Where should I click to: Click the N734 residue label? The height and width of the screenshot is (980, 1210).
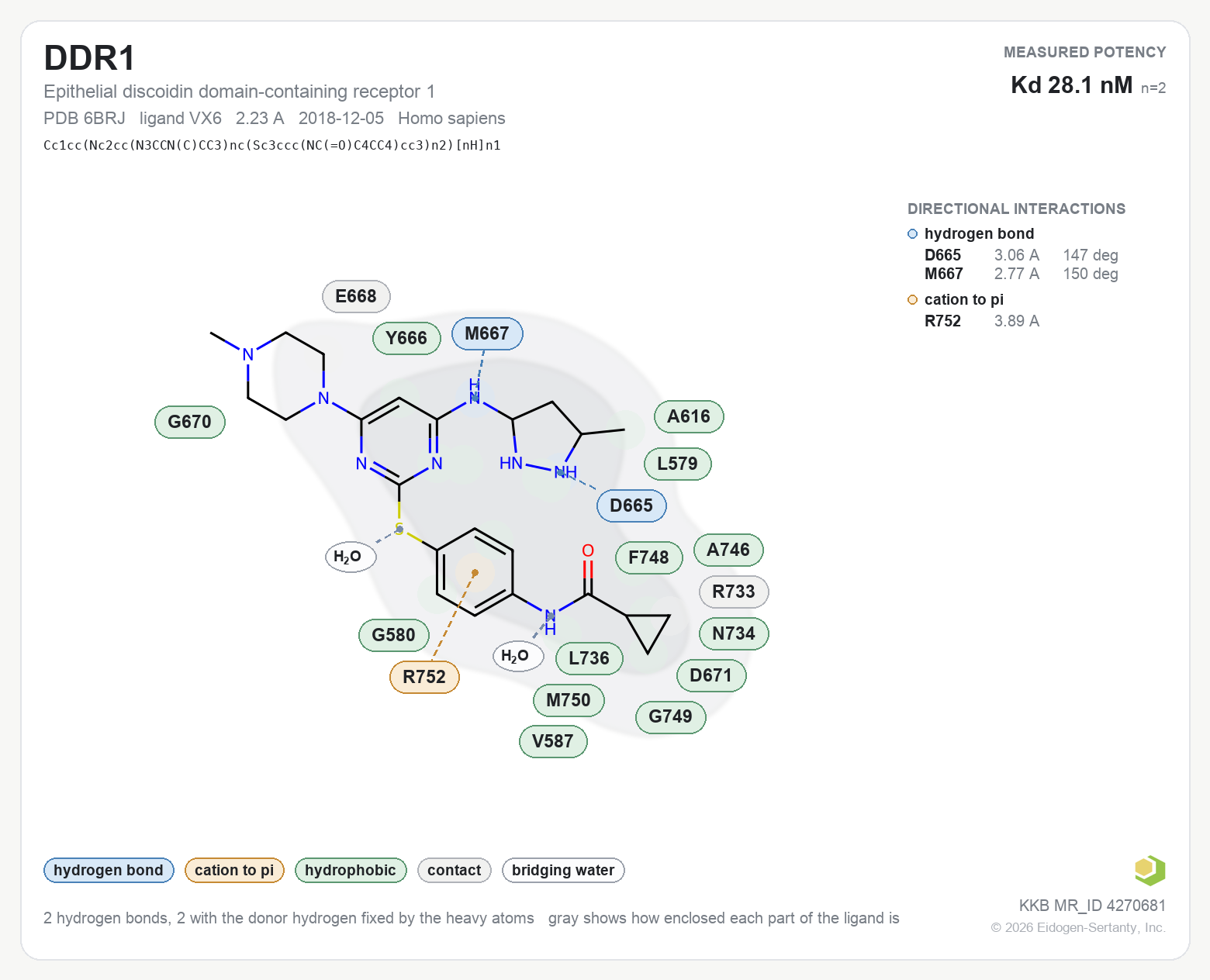click(x=734, y=634)
